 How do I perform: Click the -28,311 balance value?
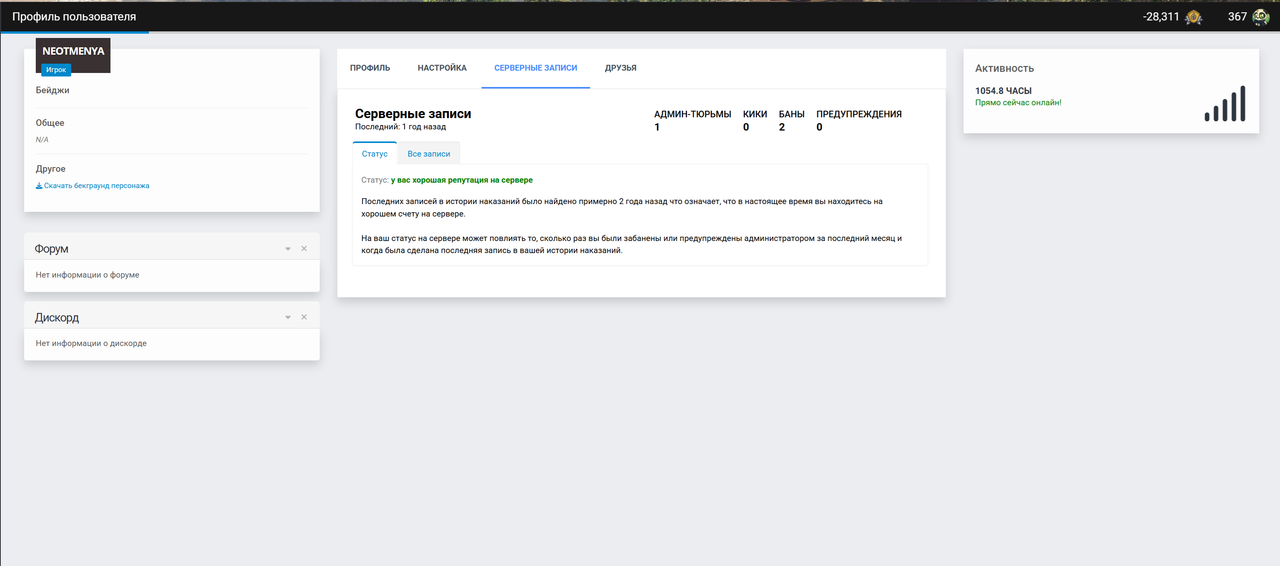click(1161, 17)
